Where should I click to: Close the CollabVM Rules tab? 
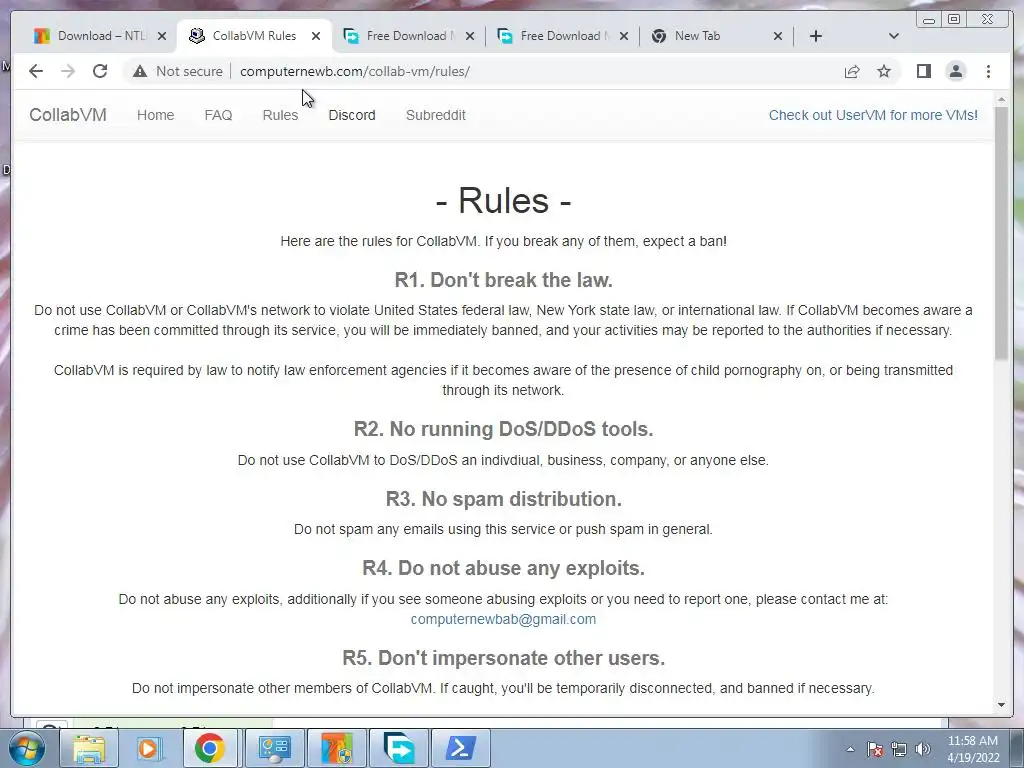(316, 36)
